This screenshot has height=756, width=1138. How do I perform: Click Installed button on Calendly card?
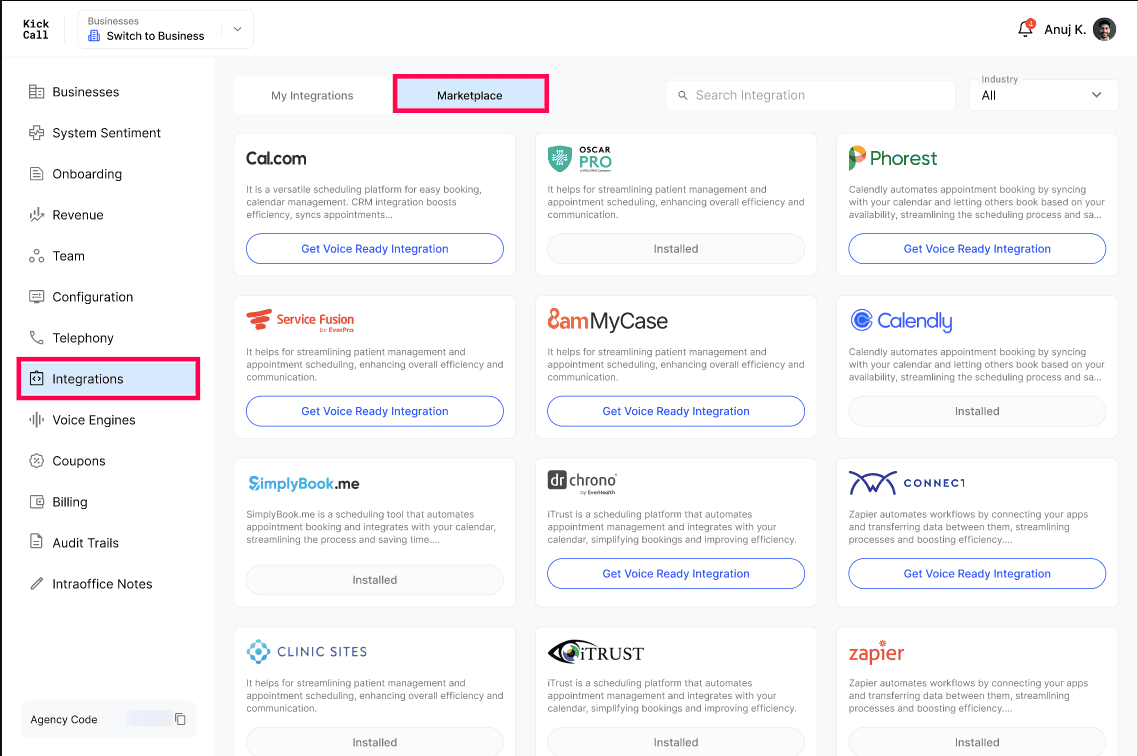pyautogui.click(x=977, y=411)
